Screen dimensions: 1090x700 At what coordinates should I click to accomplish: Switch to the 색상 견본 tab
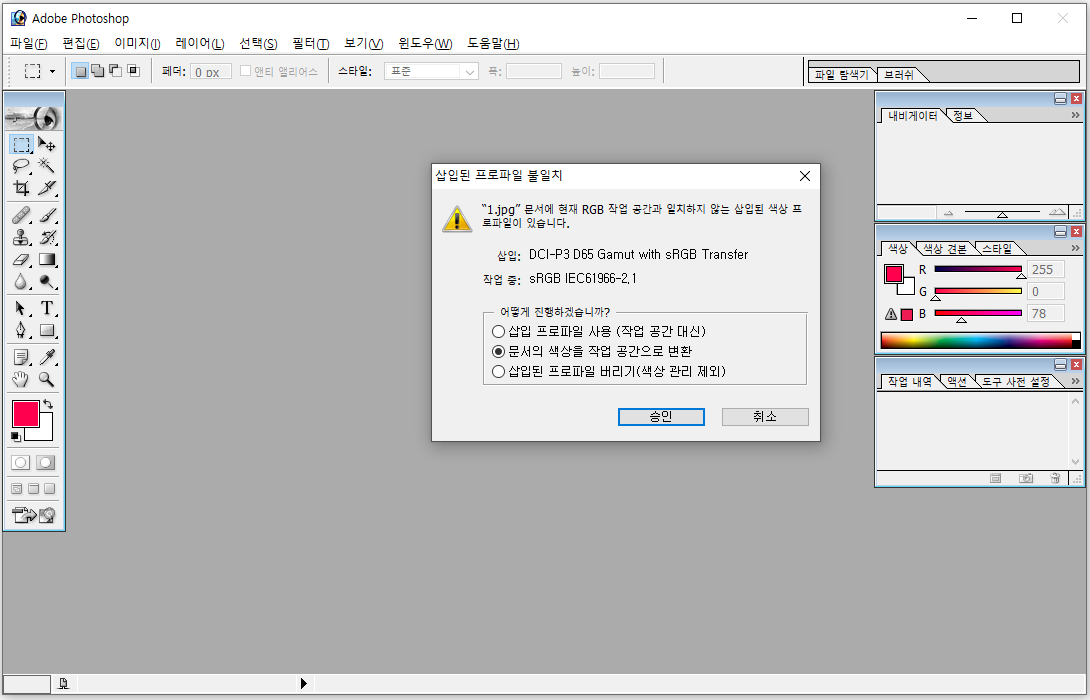[944, 249]
